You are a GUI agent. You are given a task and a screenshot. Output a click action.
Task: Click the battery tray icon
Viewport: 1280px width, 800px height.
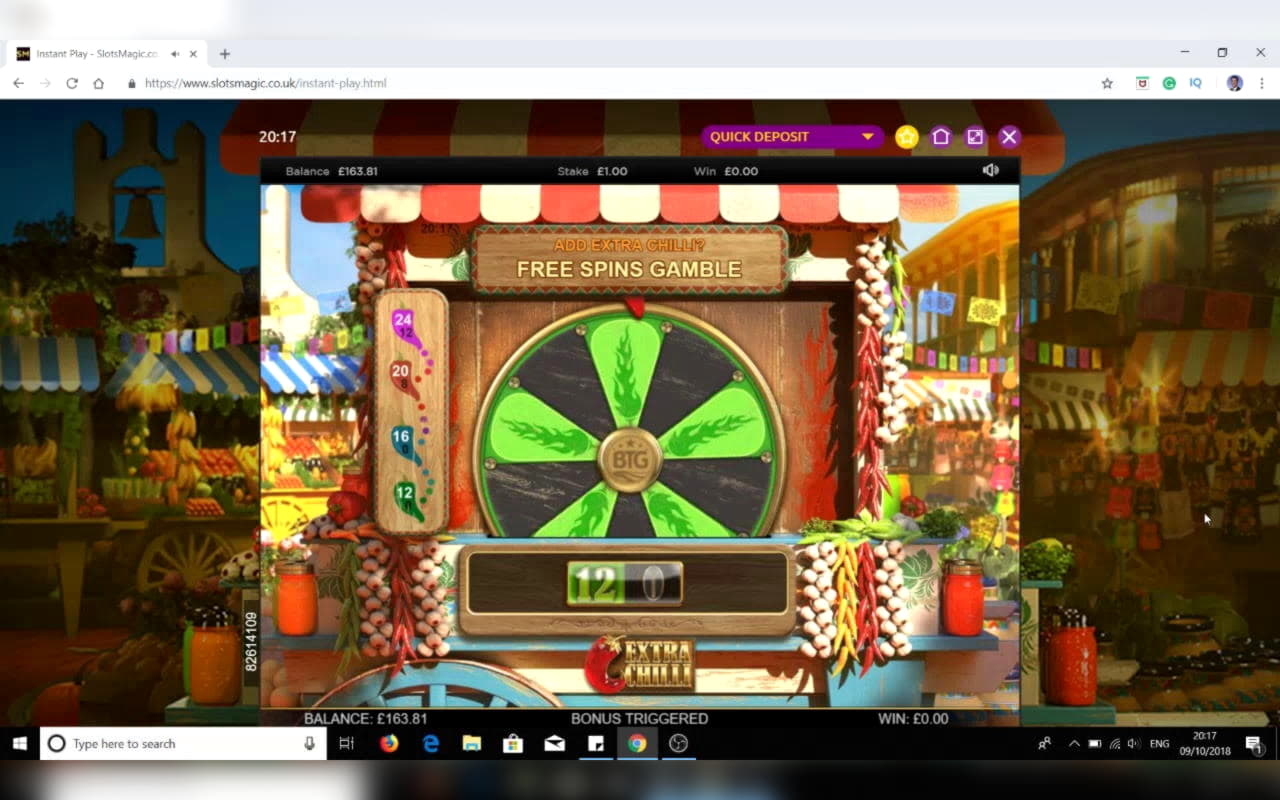pos(1095,743)
